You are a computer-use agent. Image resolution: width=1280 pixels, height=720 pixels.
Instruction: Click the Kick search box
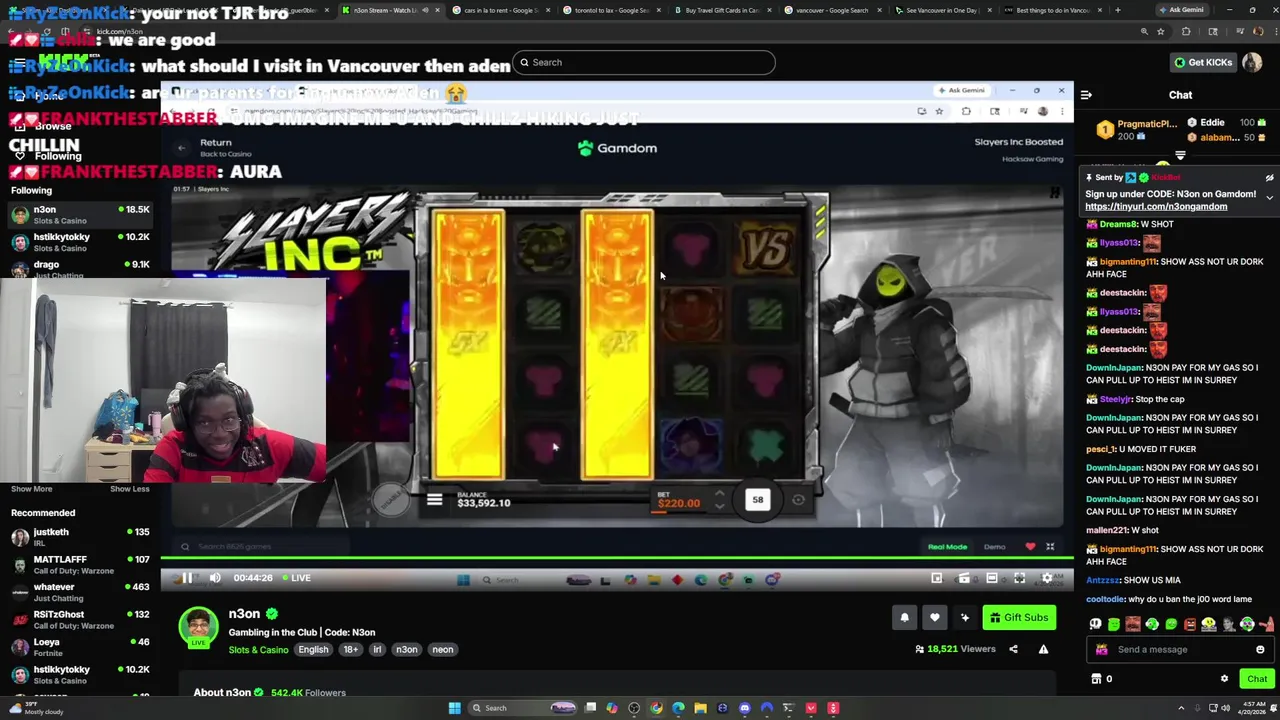point(643,62)
